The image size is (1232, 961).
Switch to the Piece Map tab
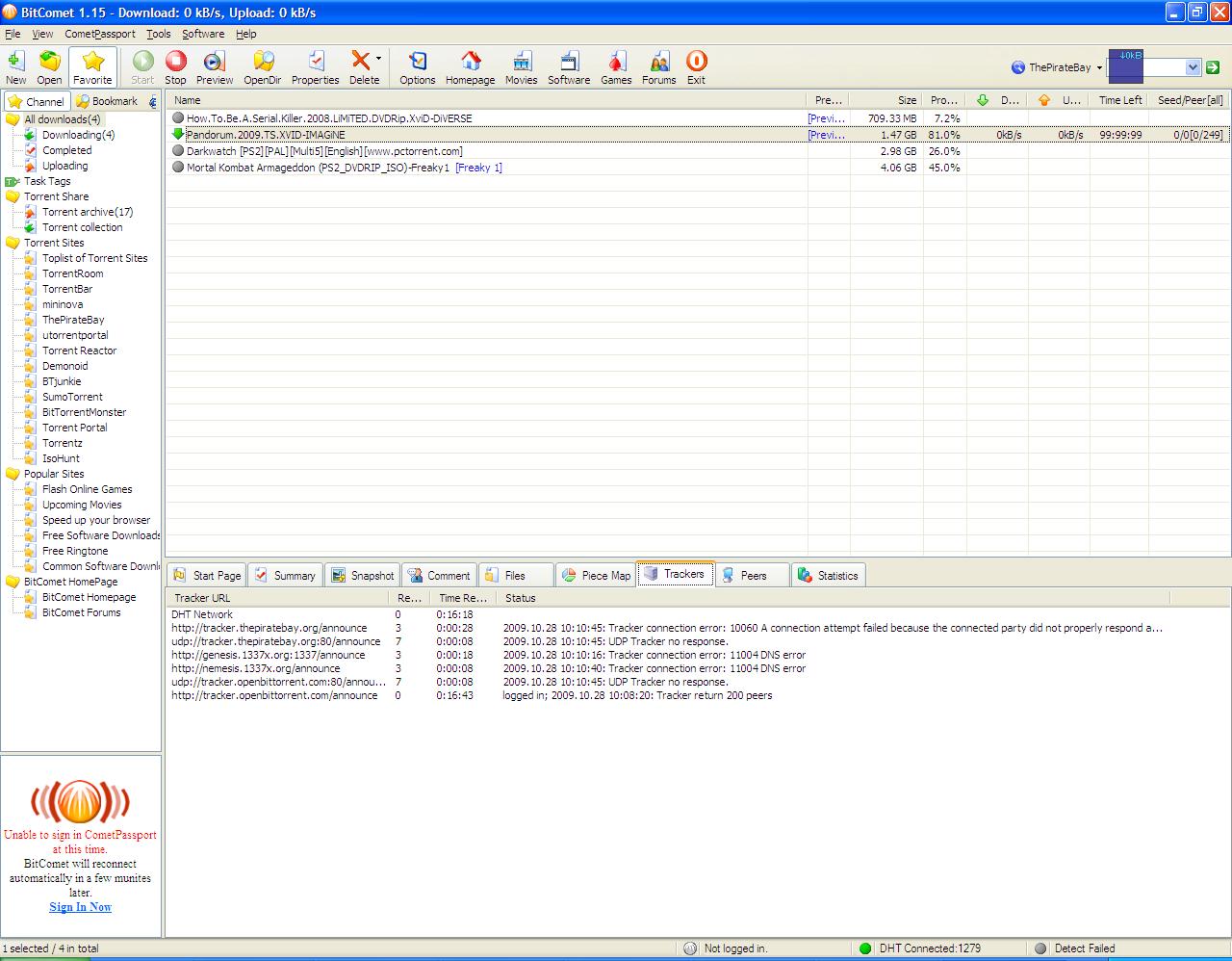[x=595, y=575]
